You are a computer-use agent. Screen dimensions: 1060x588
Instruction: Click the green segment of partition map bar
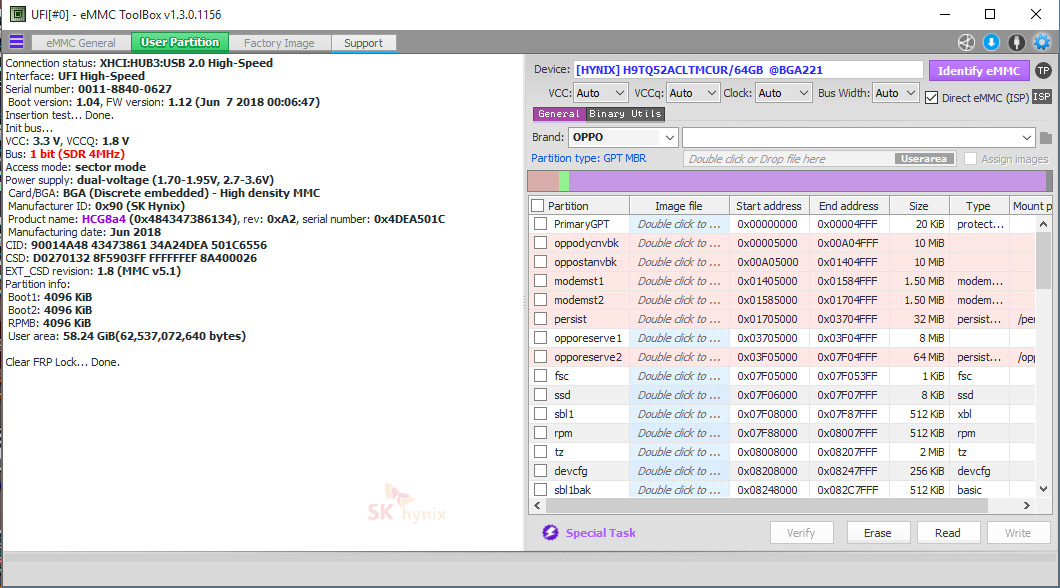(564, 180)
